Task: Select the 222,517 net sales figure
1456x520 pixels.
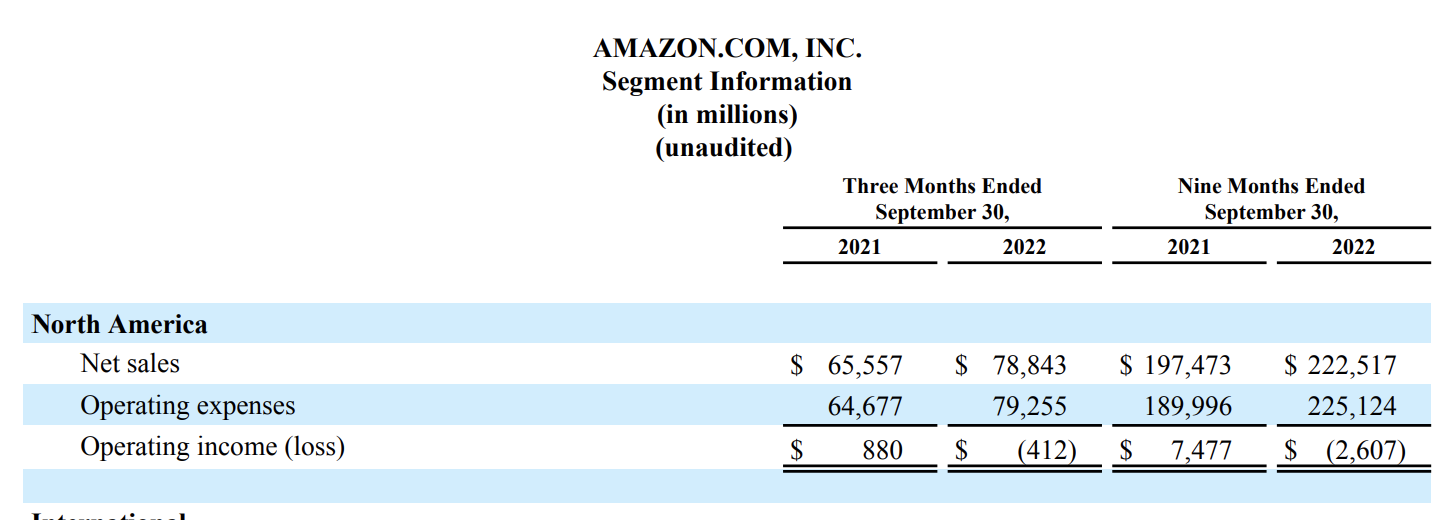Action: click(1351, 366)
